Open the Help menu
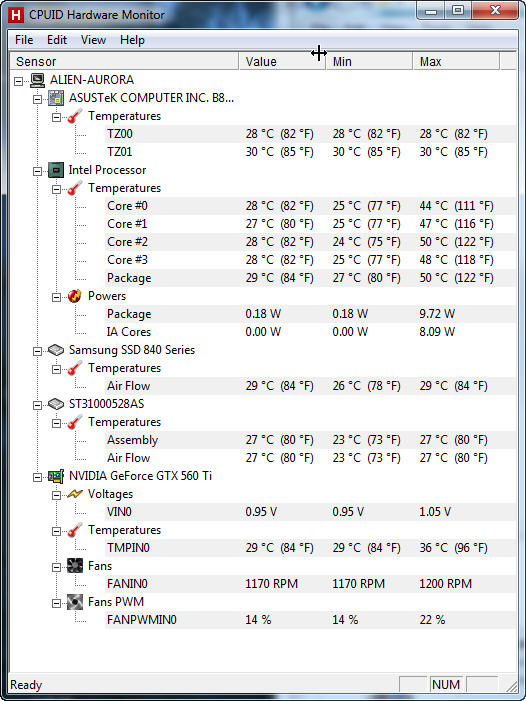This screenshot has height=701, width=526. point(132,40)
